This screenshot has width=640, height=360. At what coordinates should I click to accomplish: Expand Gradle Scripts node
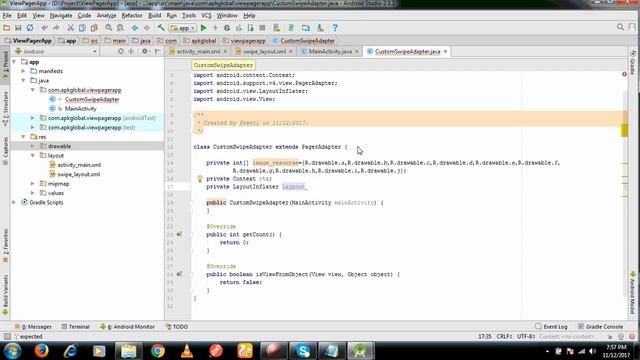coord(14,202)
